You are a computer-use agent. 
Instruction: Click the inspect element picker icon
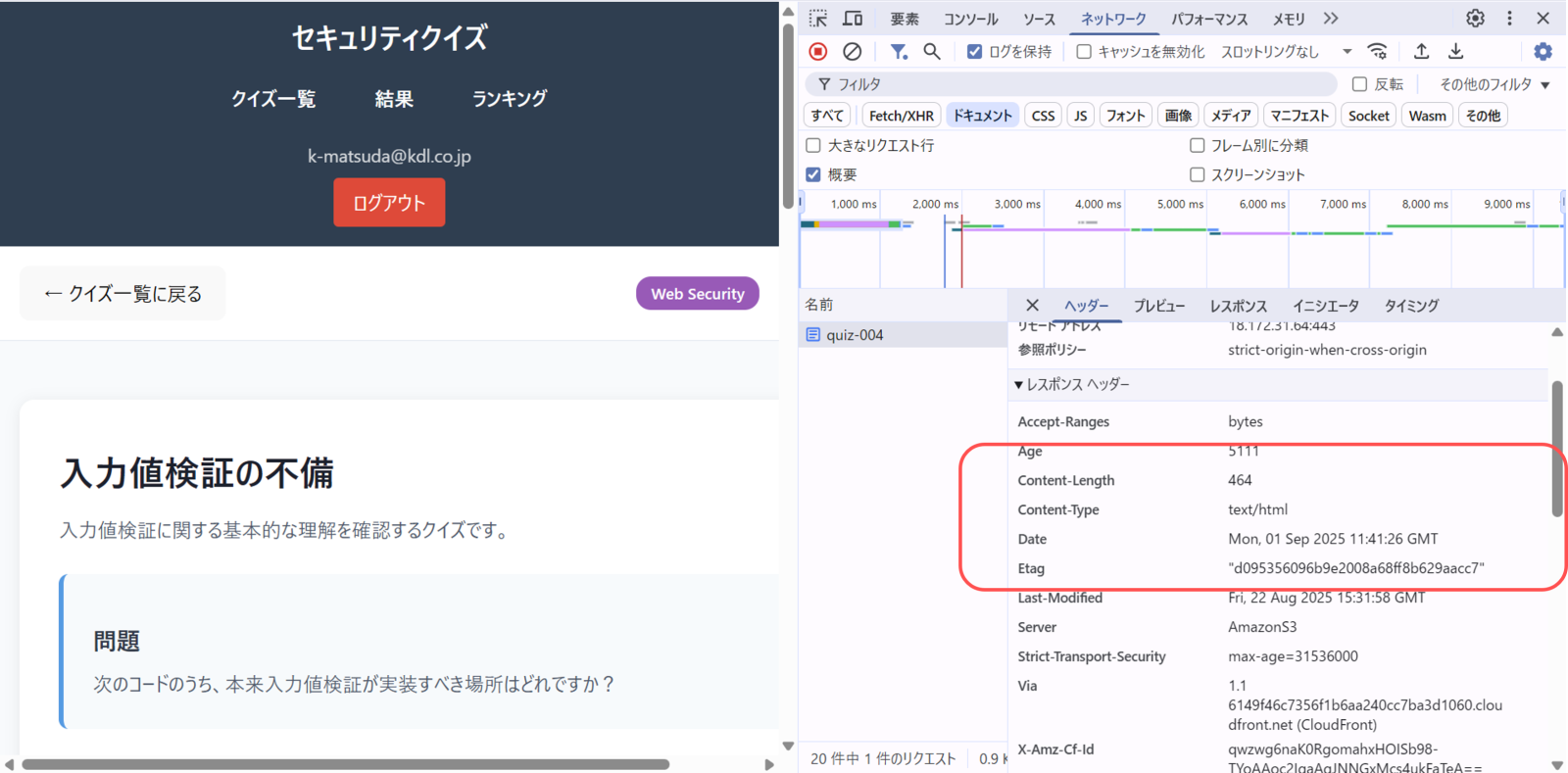[818, 19]
